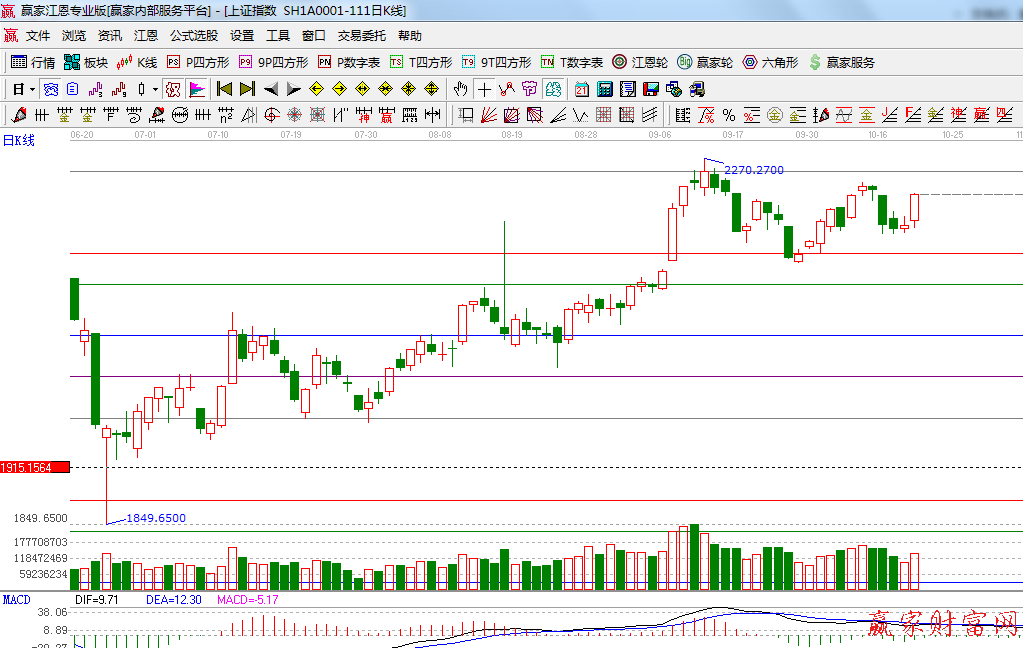Click the 赢家服务 dollar-sign icon
This screenshot has height=648, width=1023.
[x=816, y=62]
